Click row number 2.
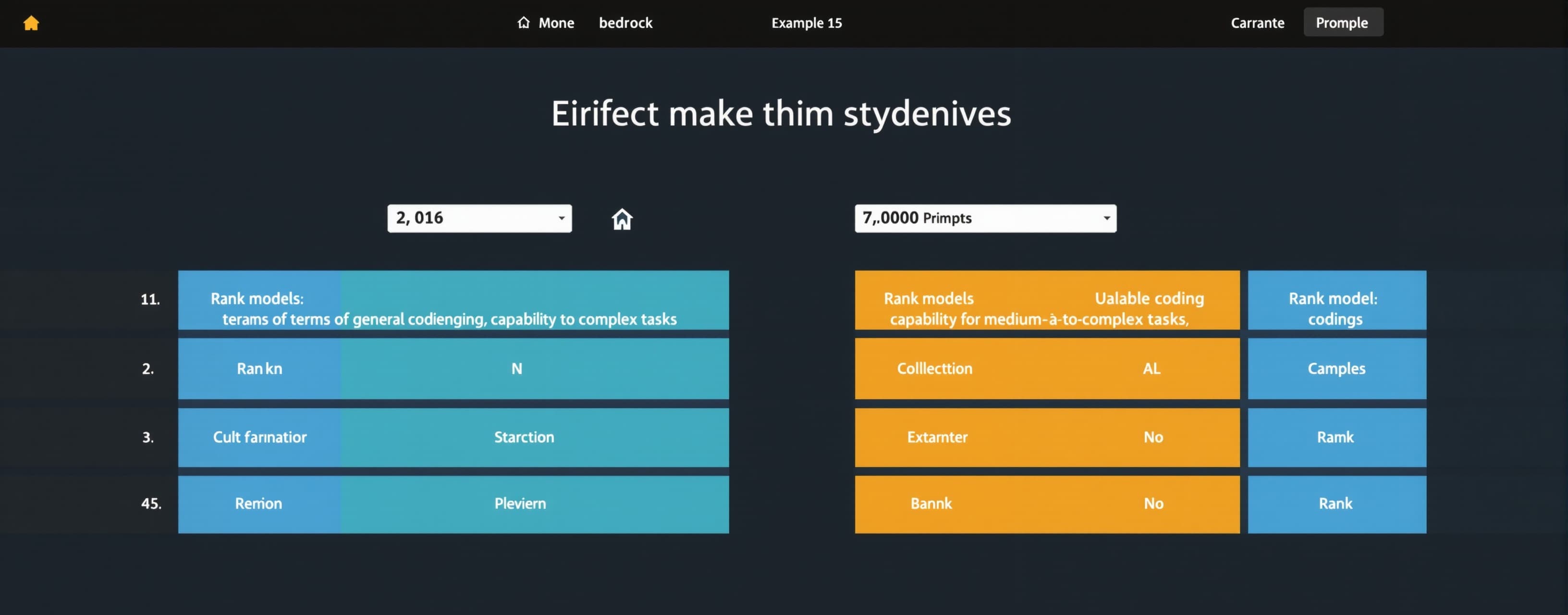 148,369
